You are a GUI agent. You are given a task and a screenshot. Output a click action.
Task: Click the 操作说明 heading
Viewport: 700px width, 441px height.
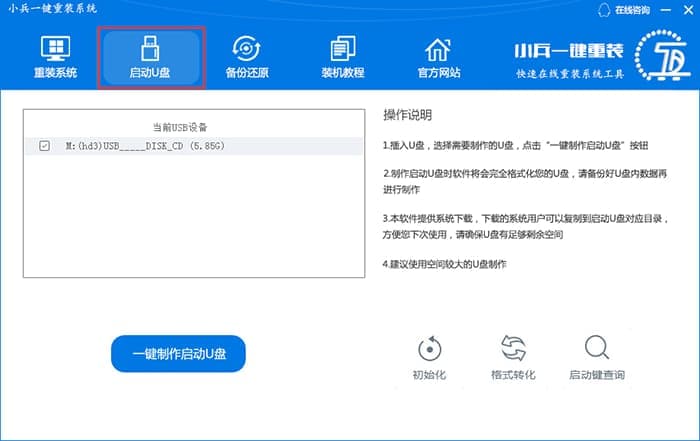pyautogui.click(x=407, y=115)
